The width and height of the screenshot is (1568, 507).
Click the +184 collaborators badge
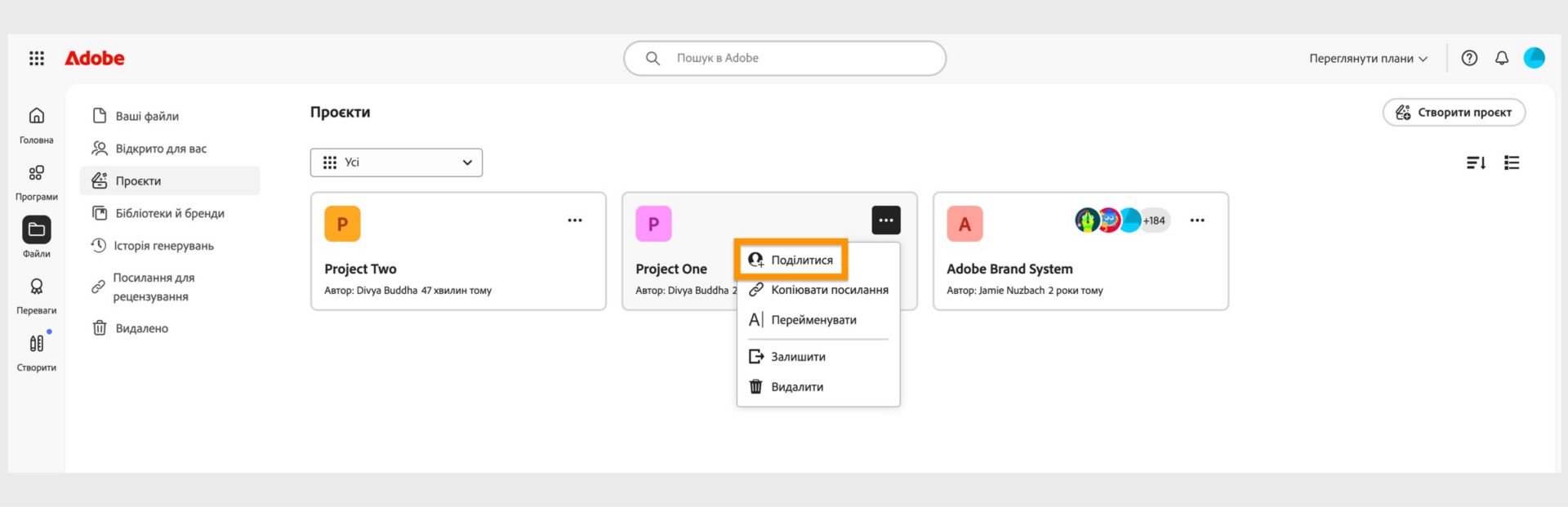(x=1155, y=220)
